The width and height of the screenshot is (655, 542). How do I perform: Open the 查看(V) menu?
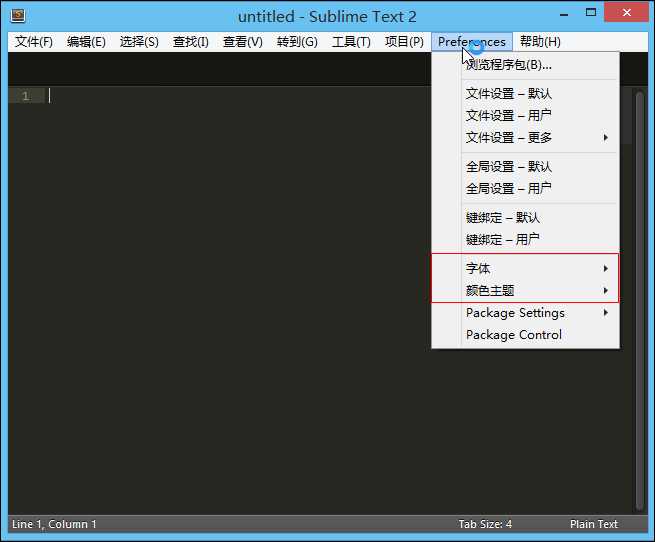(243, 42)
